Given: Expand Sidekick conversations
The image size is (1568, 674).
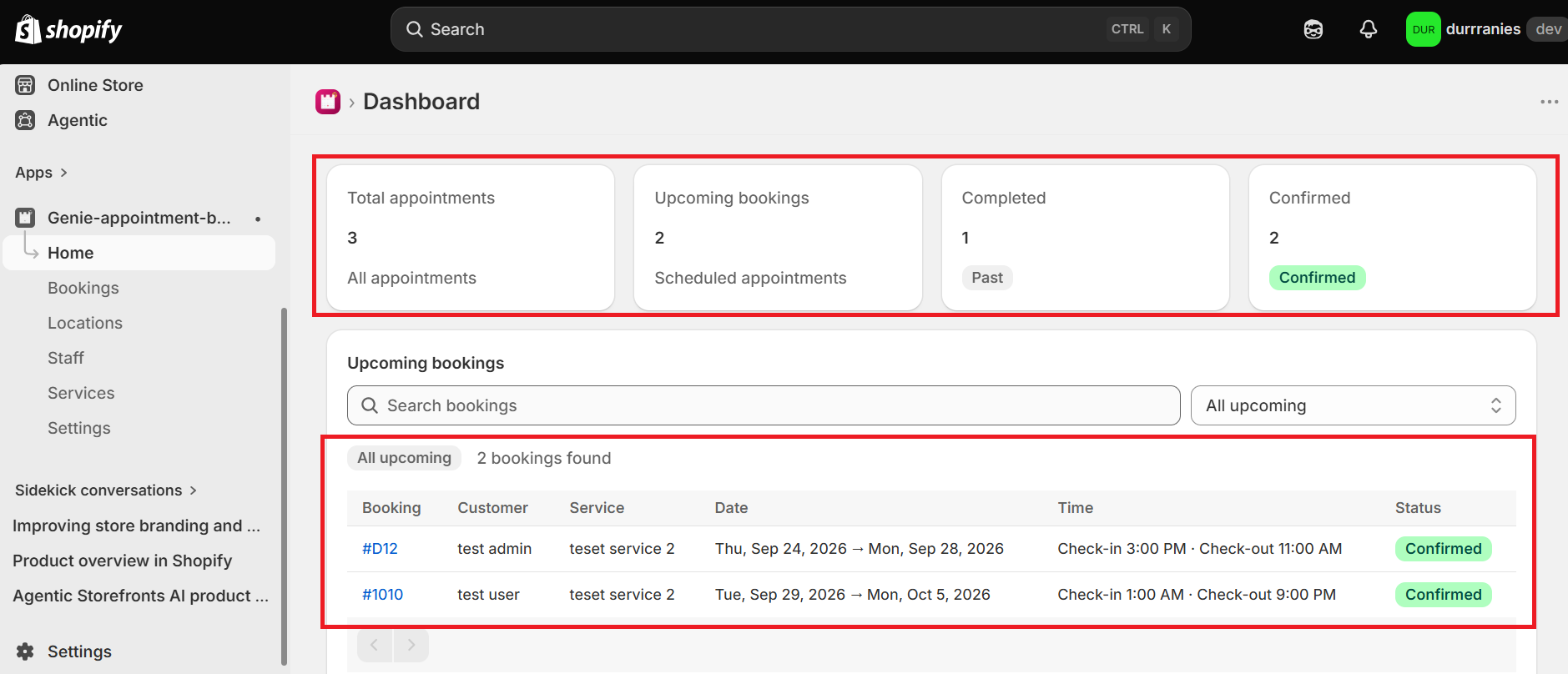Looking at the screenshot, I should (x=106, y=490).
